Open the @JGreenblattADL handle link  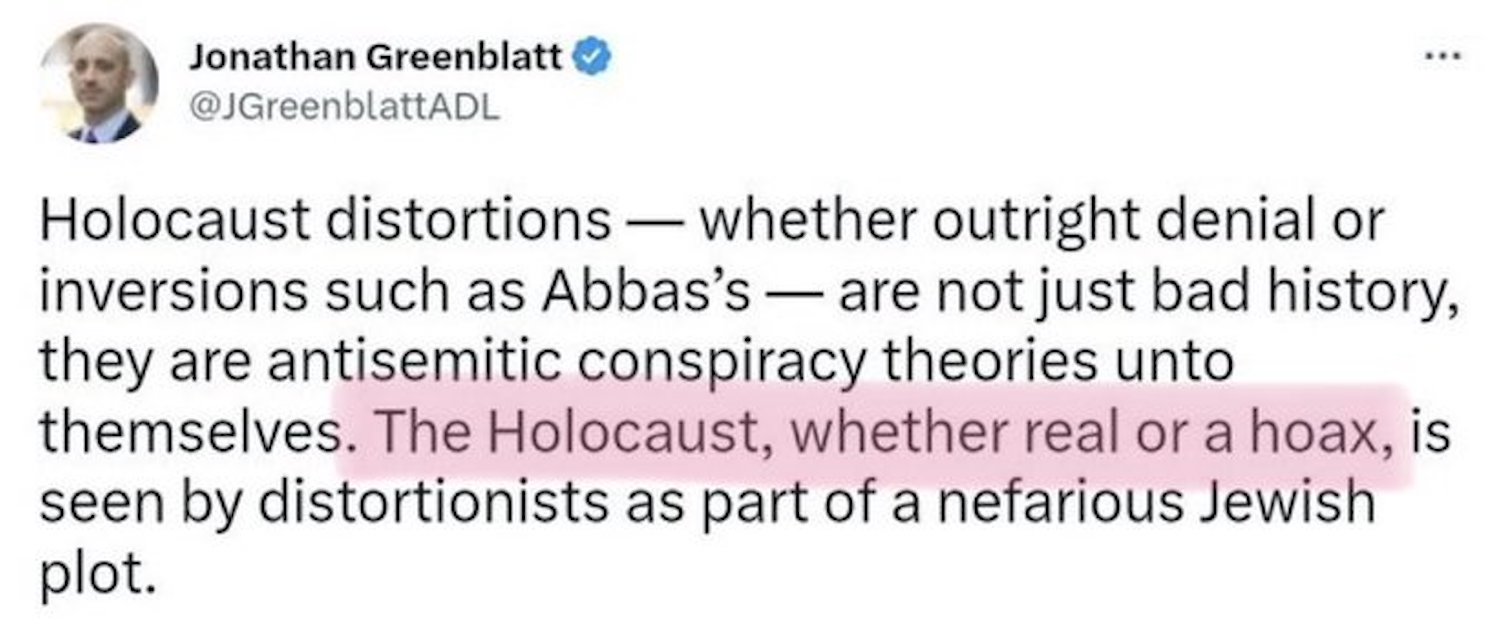338,109
